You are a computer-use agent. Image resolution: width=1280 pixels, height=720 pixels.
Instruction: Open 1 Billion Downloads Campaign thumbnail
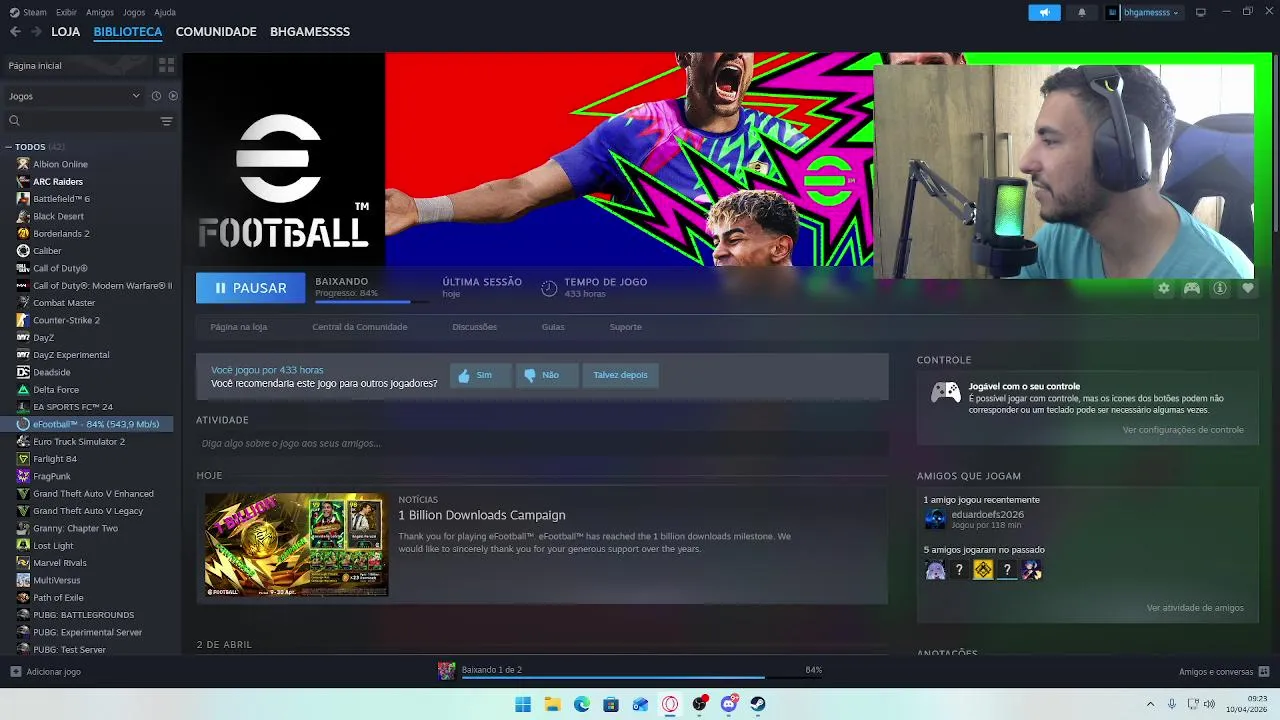click(296, 545)
